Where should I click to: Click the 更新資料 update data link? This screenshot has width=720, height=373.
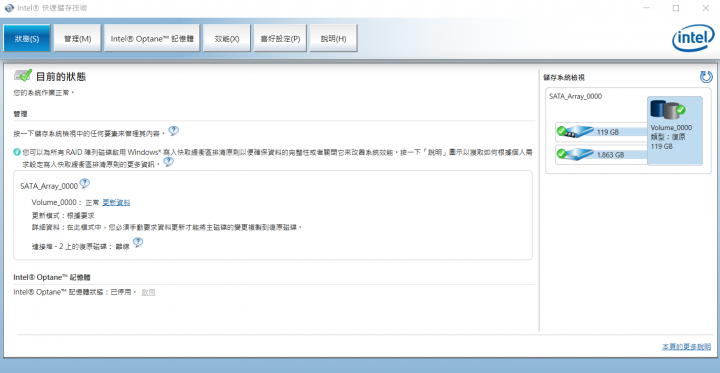pyautogui.click(x=116, y=203)
